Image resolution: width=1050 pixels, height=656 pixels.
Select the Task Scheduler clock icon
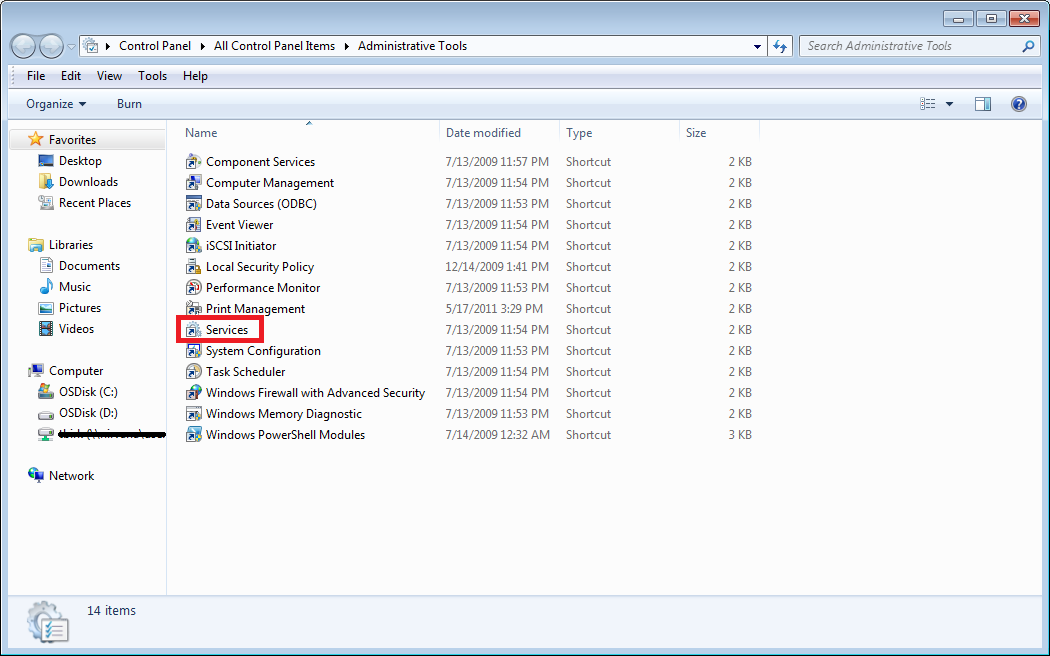click(x=194, y=372)
